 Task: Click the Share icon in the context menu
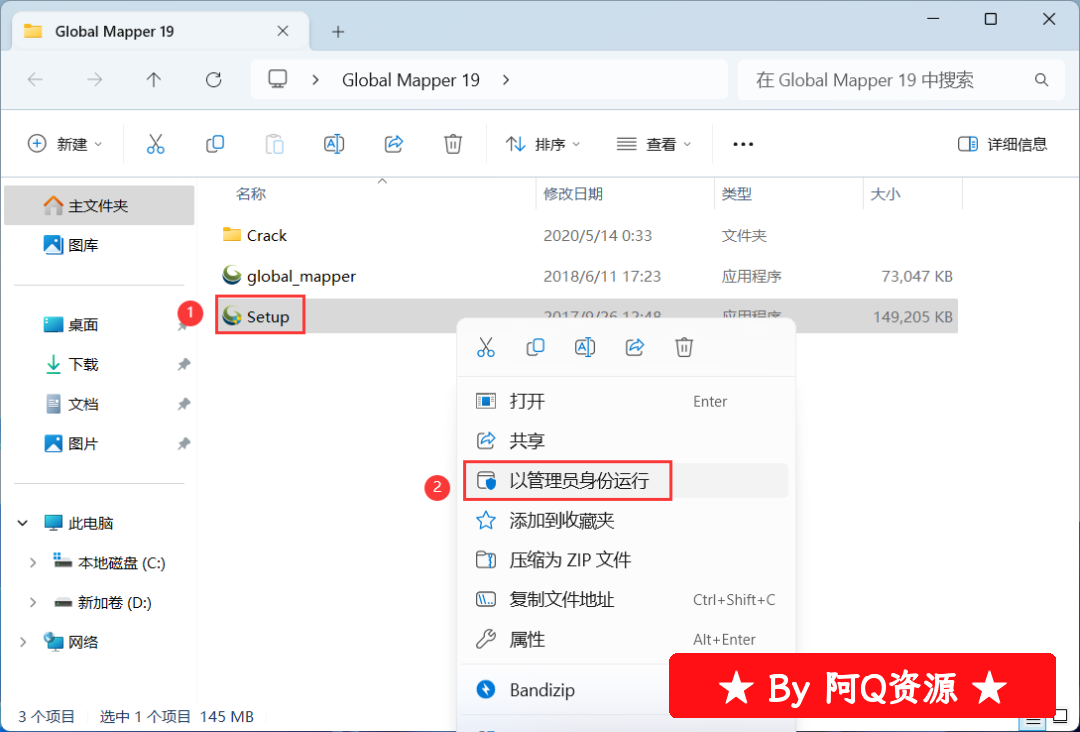pos(634,347)
